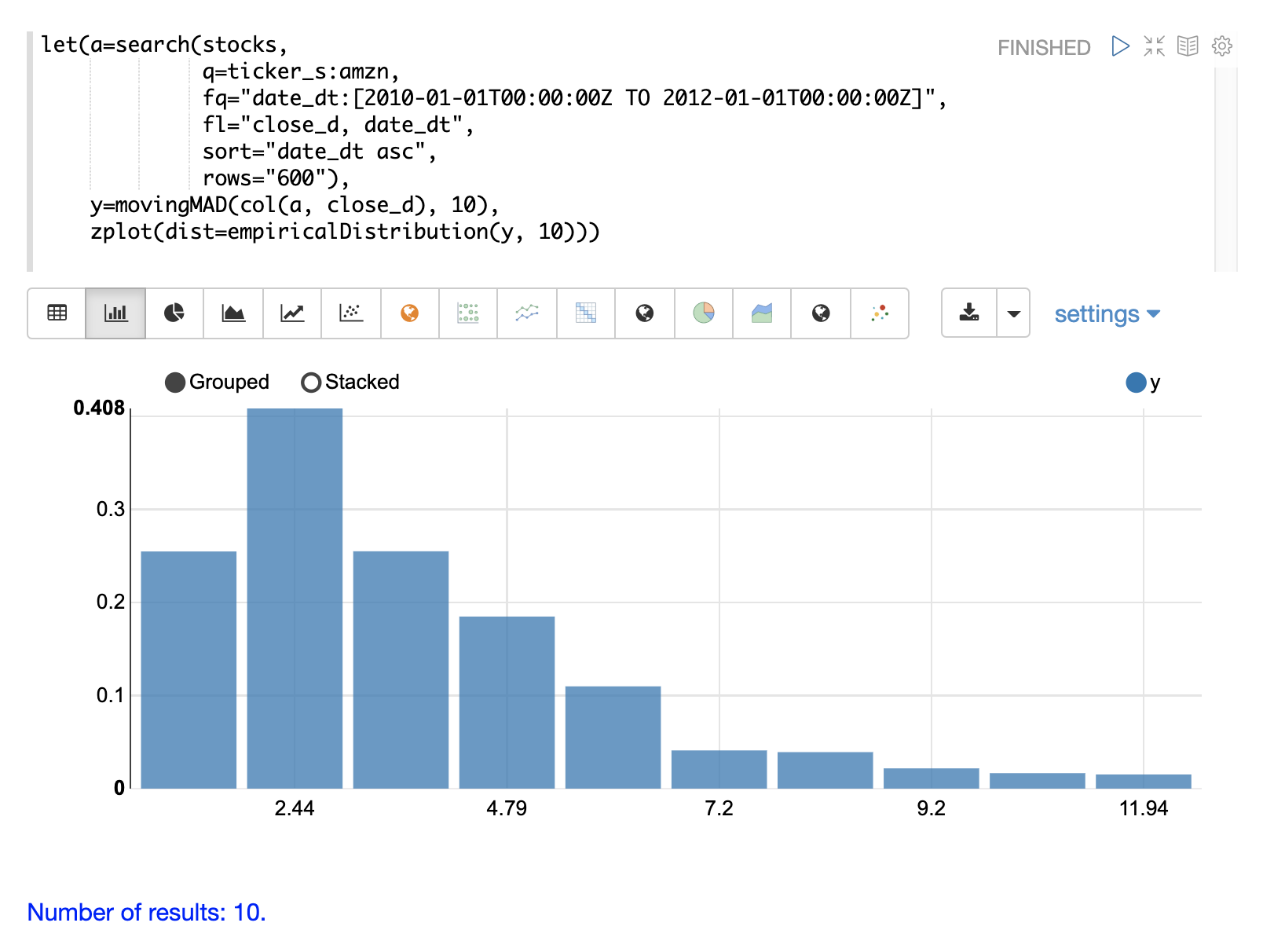Select the Stacked radio option

[311, 383]
